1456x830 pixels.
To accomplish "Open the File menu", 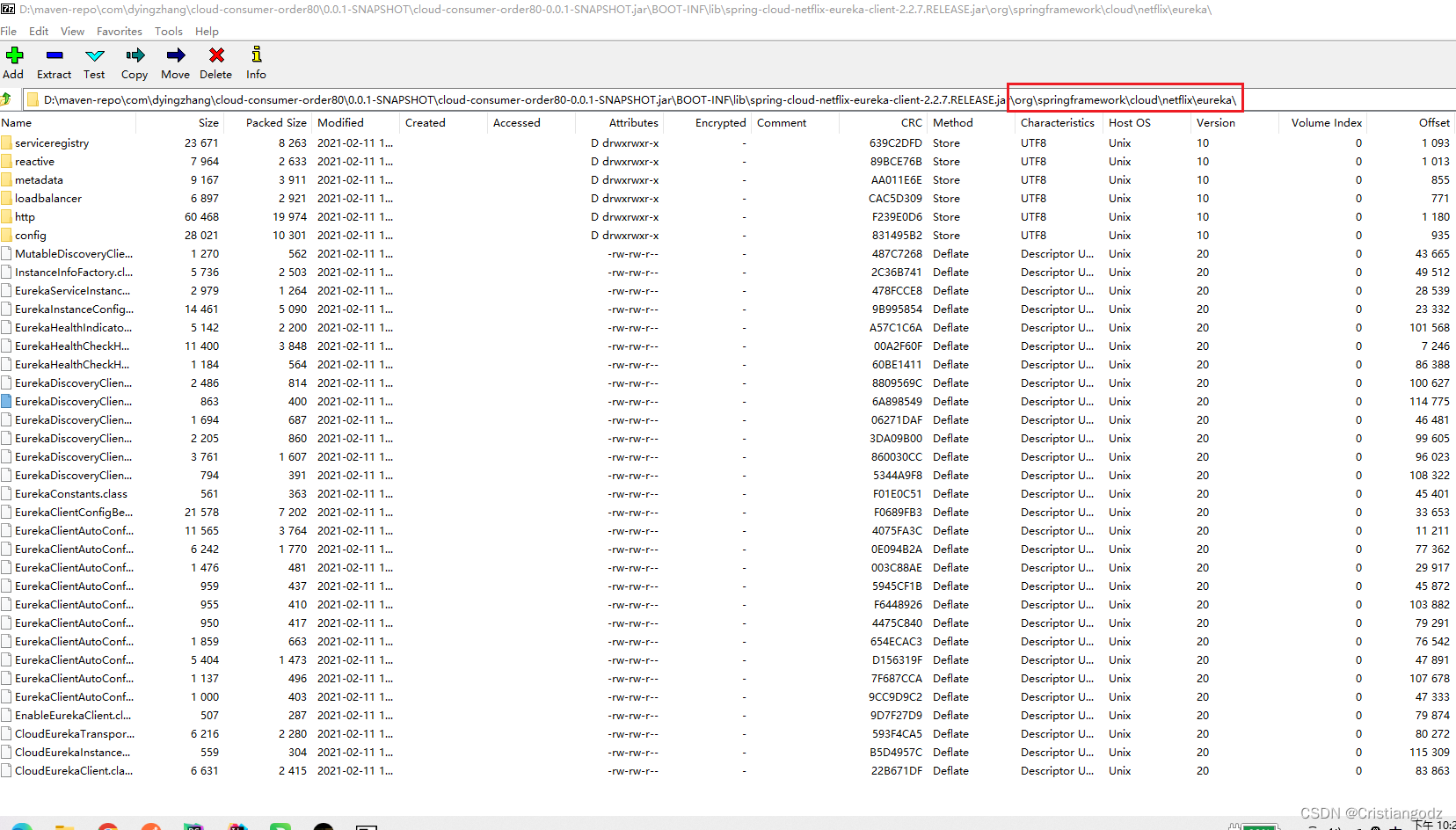I will 9,32.
